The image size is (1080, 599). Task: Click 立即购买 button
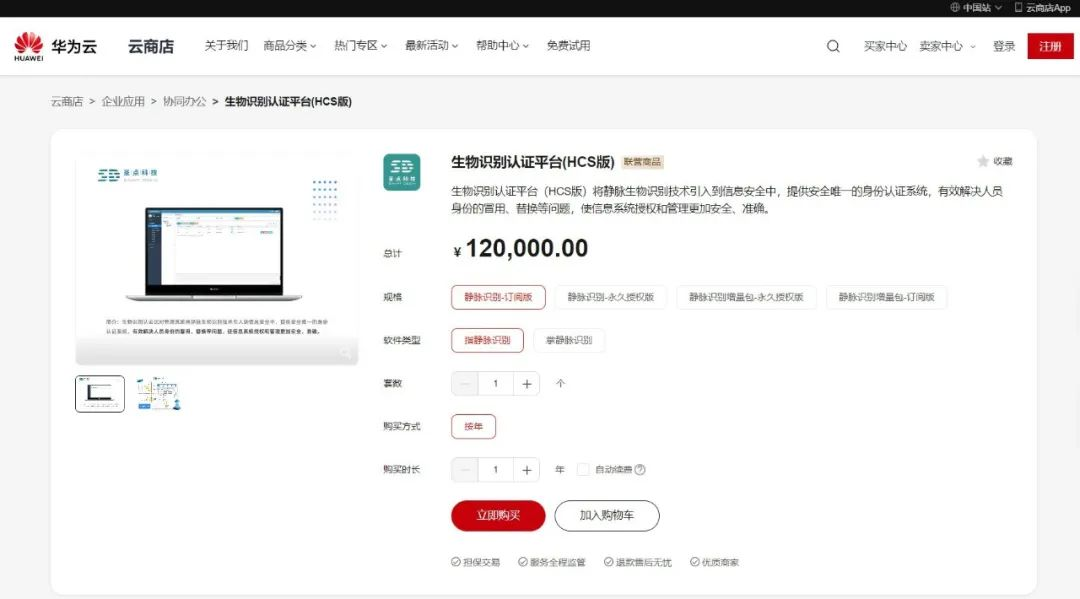click(498, 516)
